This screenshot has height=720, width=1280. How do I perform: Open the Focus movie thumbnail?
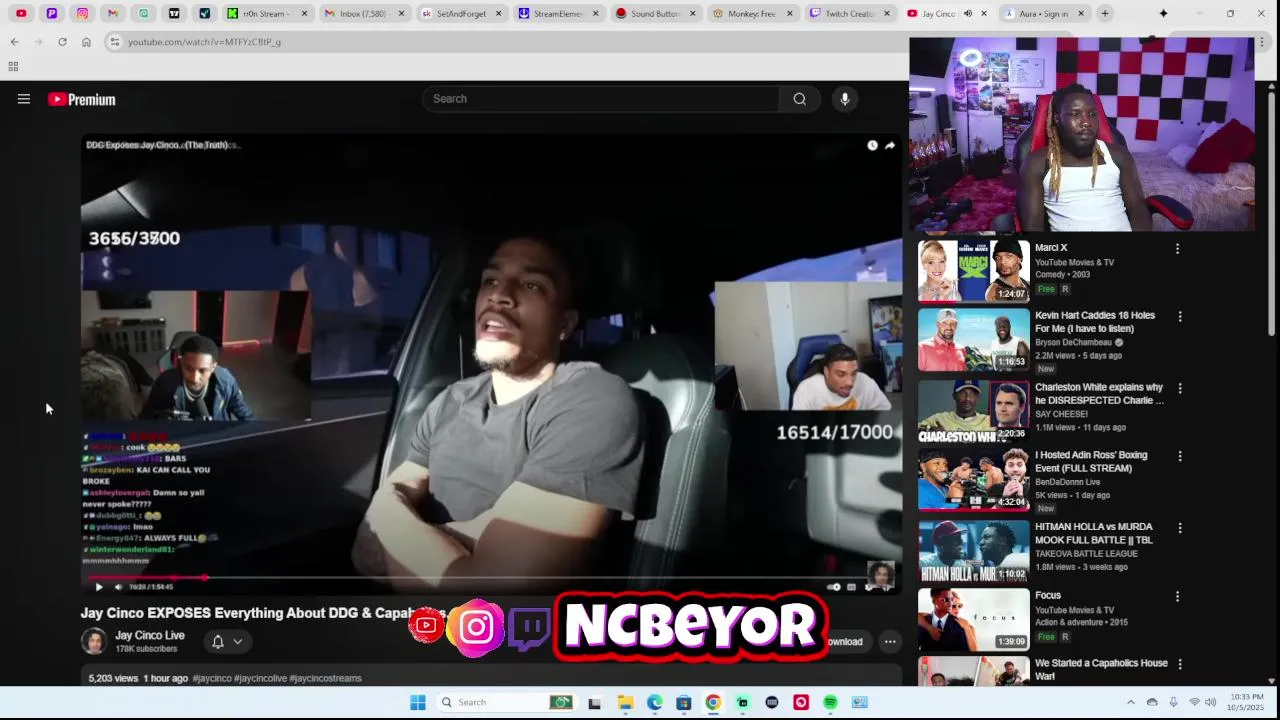coord(973,619)
